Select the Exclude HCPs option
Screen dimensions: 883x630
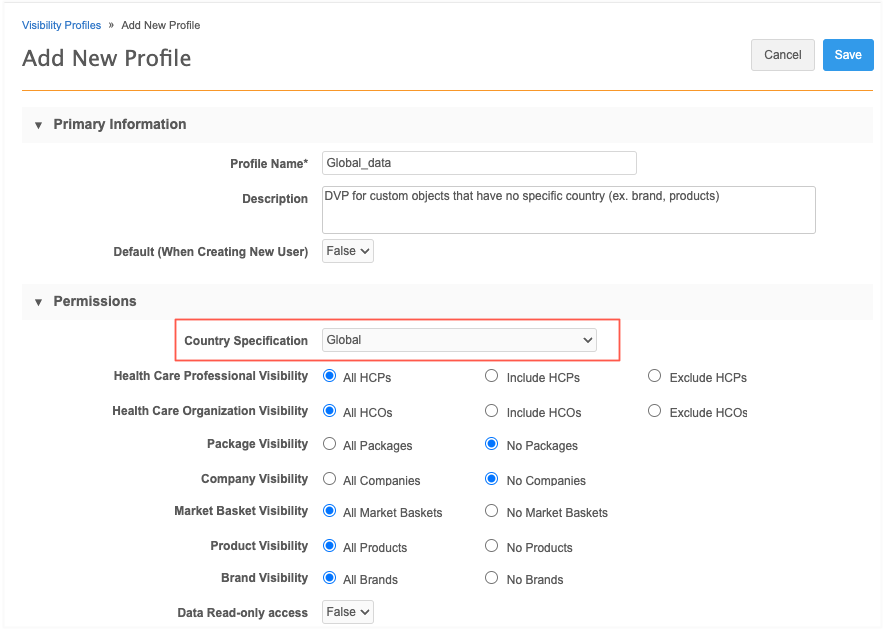pyautogui.click(x=655, y=377)
